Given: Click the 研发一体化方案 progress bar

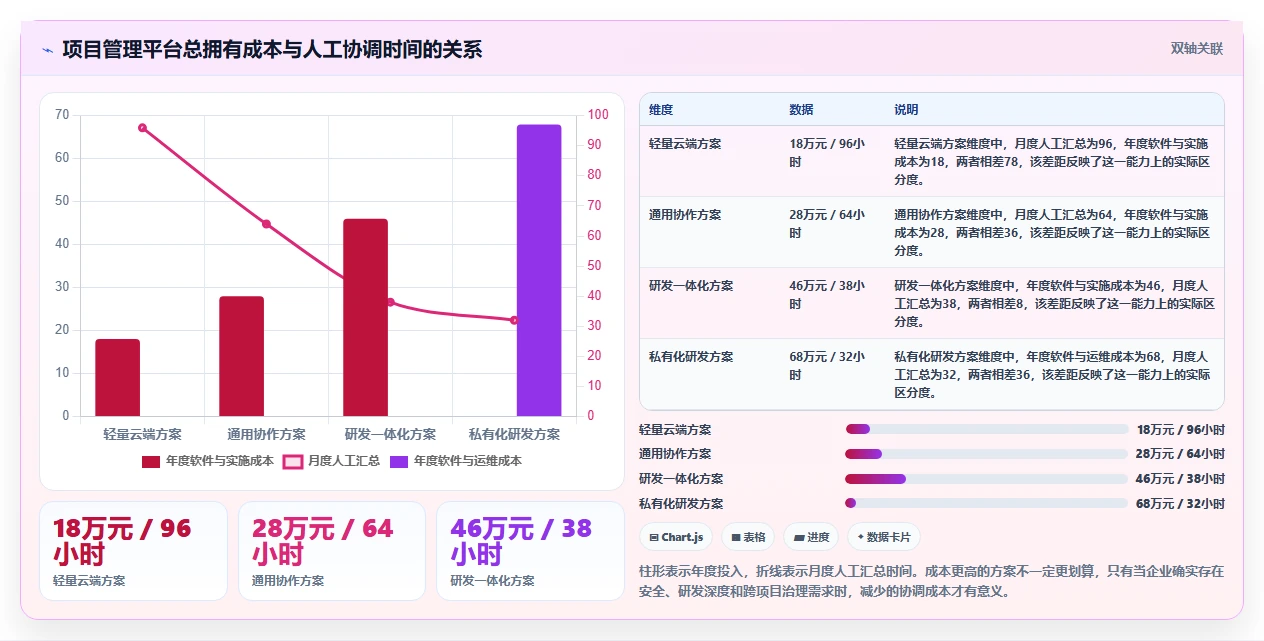Looking at the screenshot, I should click(987, 479).
